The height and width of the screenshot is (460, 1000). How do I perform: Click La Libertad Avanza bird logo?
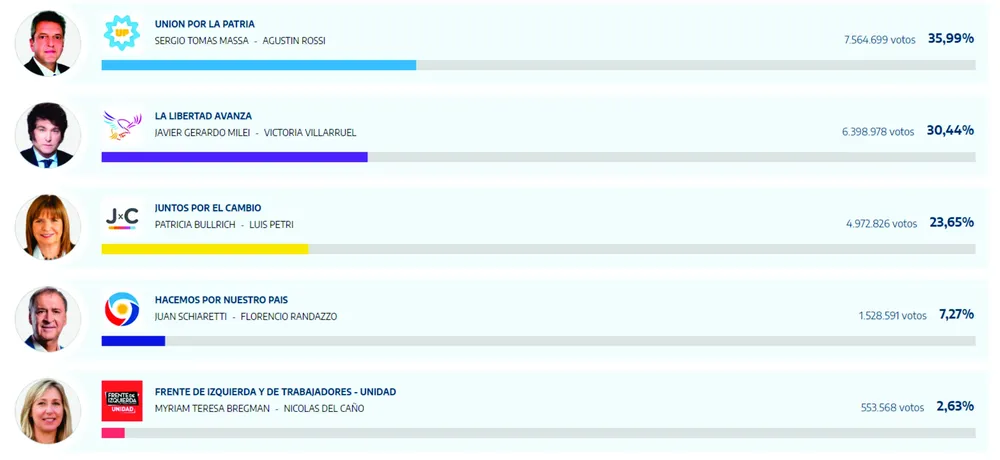pyautogui.click(x=122, y=124)
